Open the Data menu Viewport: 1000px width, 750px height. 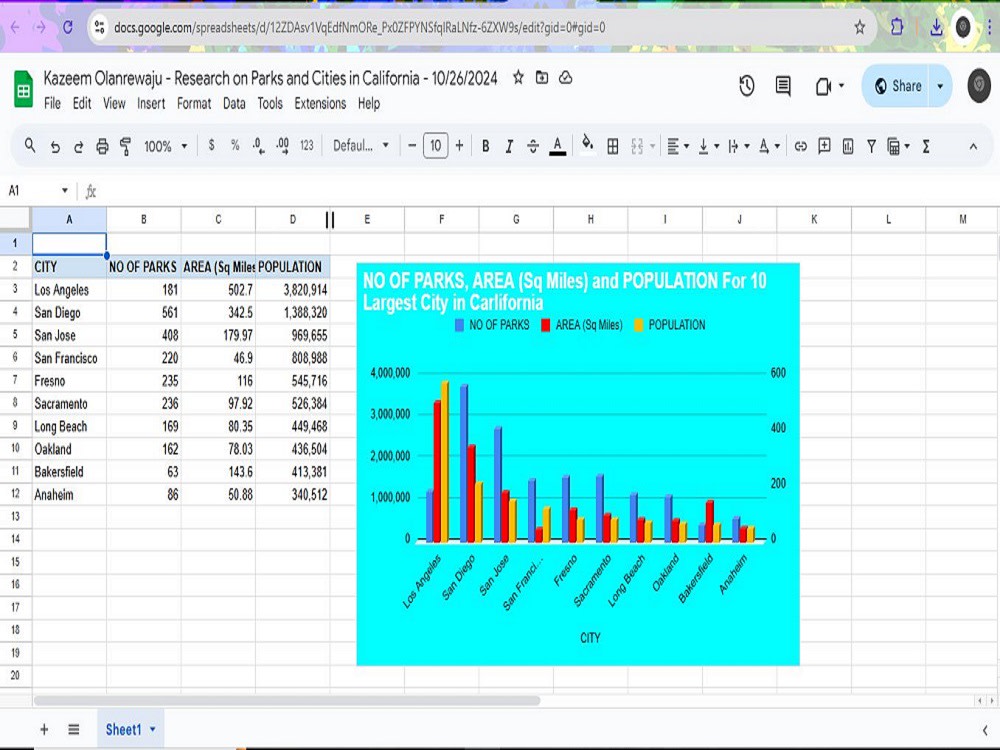tap(234, 103)
